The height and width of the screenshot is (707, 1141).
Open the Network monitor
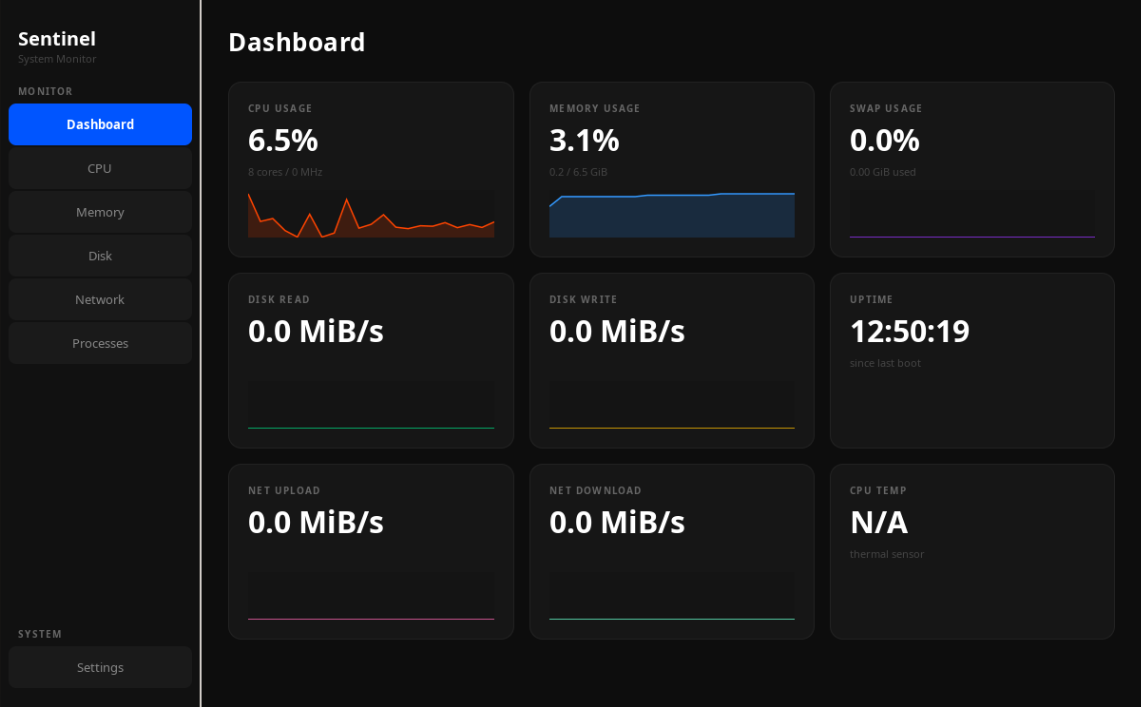pos(100,299)
